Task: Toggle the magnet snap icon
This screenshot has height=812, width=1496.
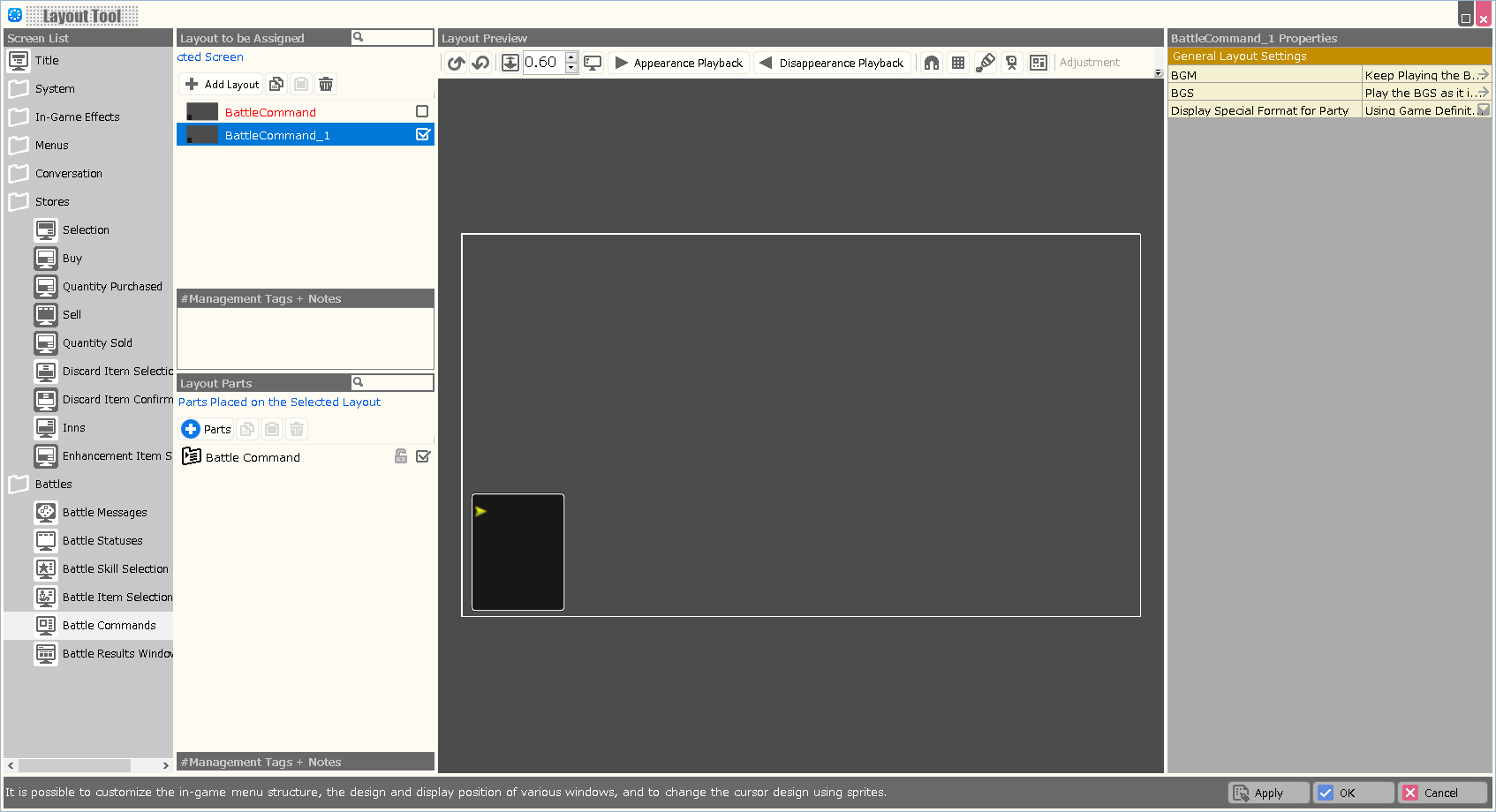Action: (932, 63)
